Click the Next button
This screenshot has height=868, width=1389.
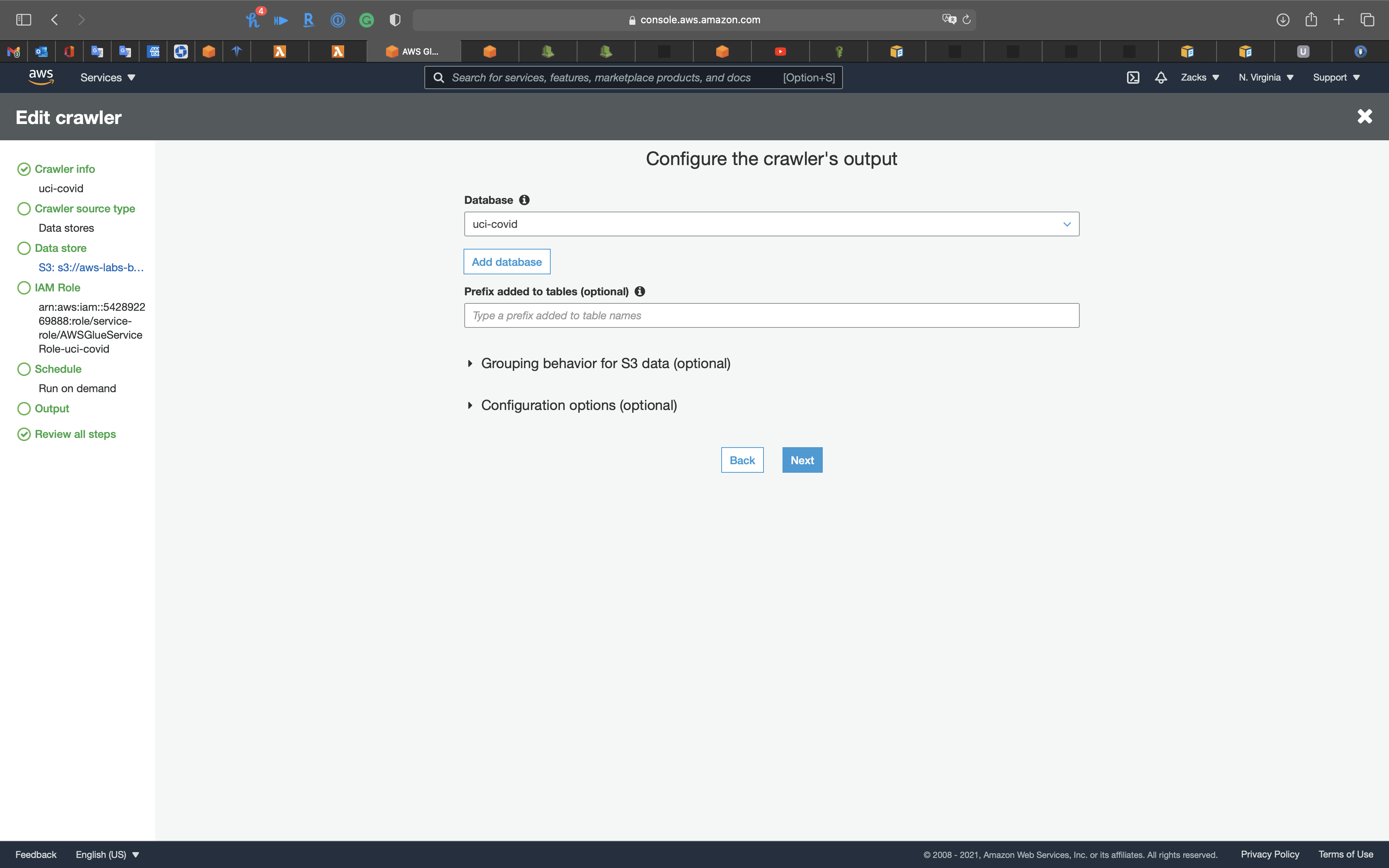click(802, 460)
